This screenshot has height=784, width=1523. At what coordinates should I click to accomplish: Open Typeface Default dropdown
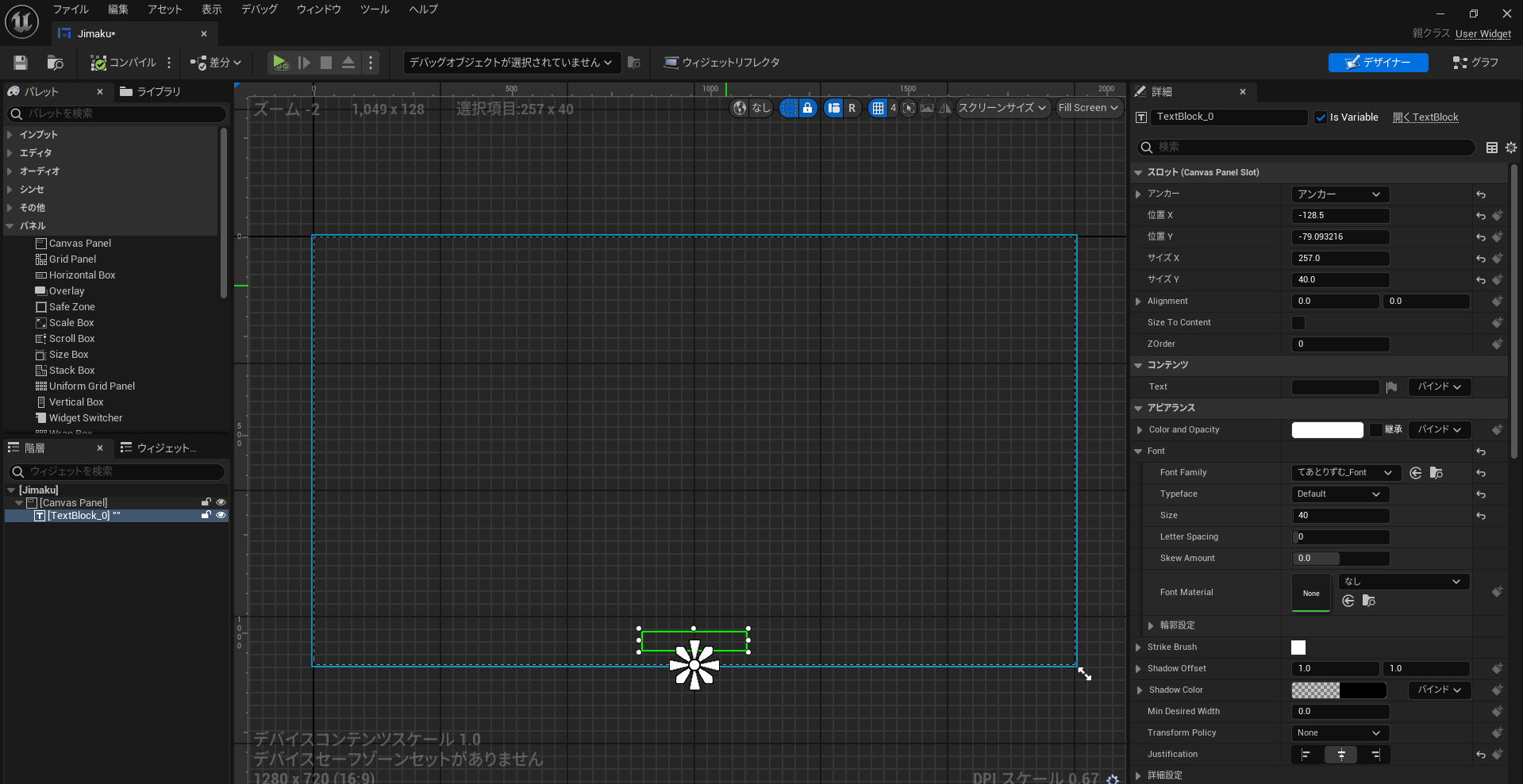(1340, 494)
